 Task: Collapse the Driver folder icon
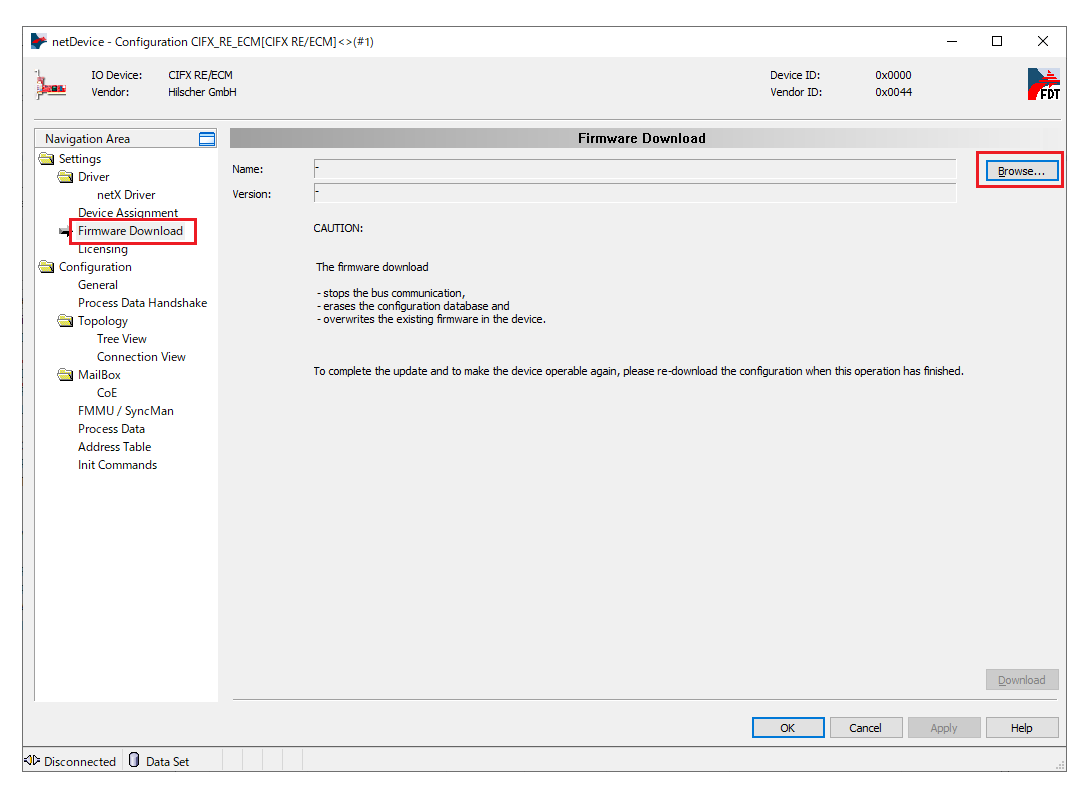66,177
